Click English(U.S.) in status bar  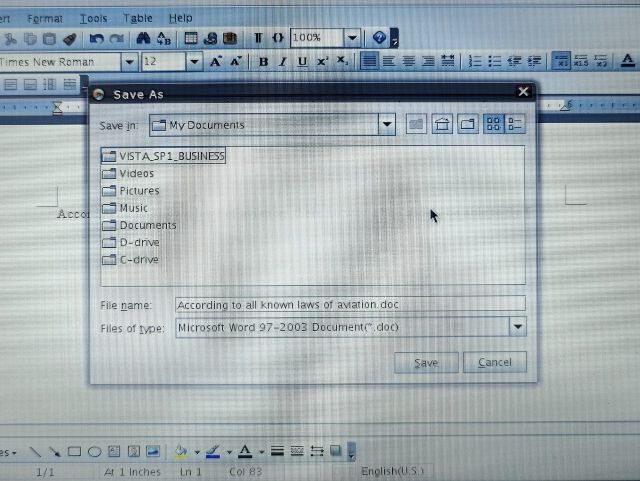pyautogui.click(x=393, y=471)
